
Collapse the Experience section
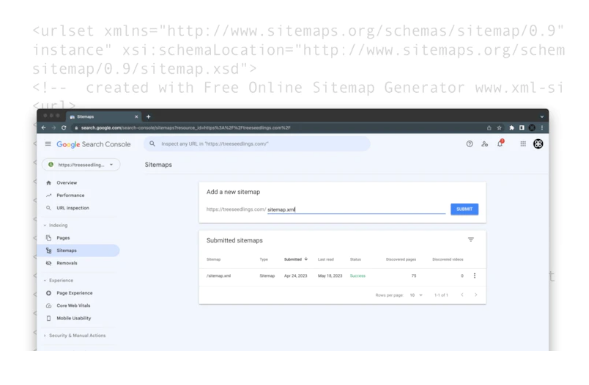coord(59,281)
